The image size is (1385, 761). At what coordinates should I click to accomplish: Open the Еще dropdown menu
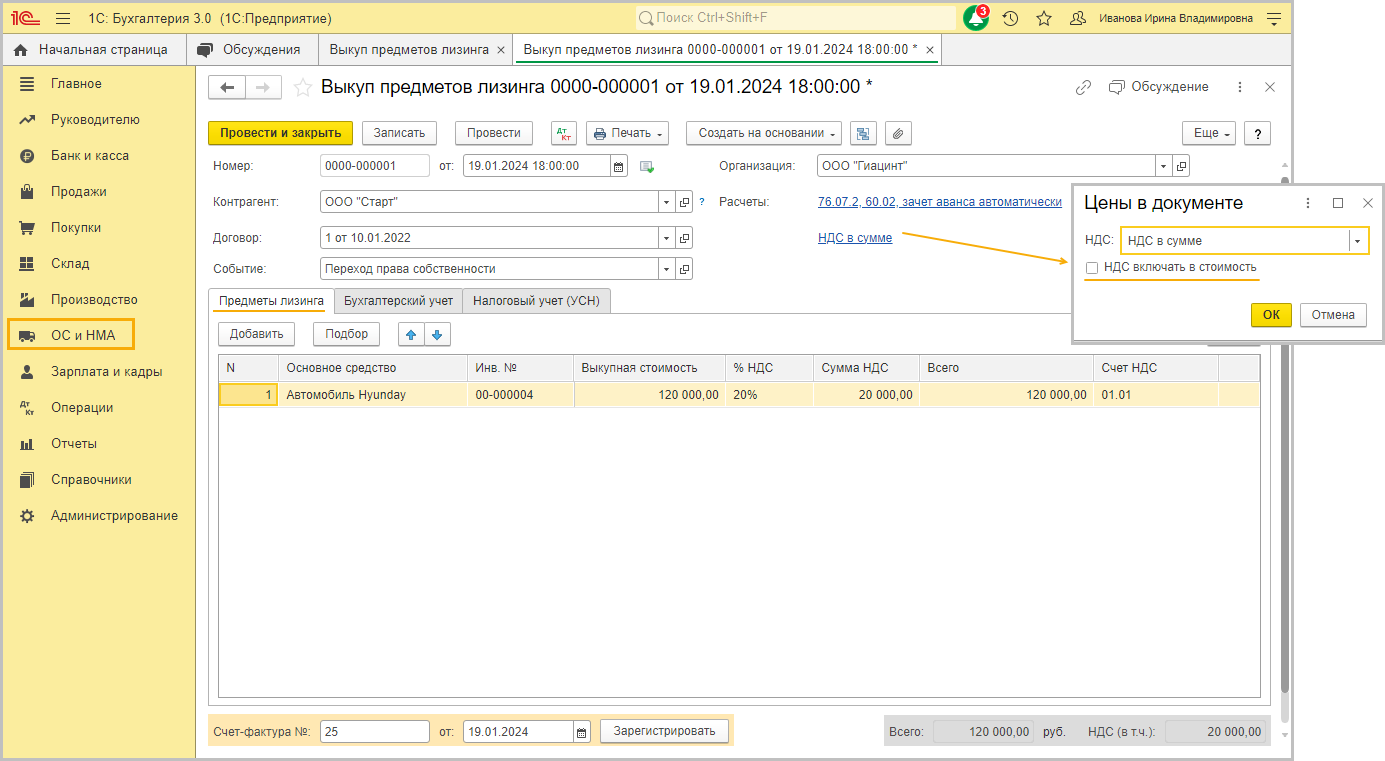click(x=1209, y=133)
